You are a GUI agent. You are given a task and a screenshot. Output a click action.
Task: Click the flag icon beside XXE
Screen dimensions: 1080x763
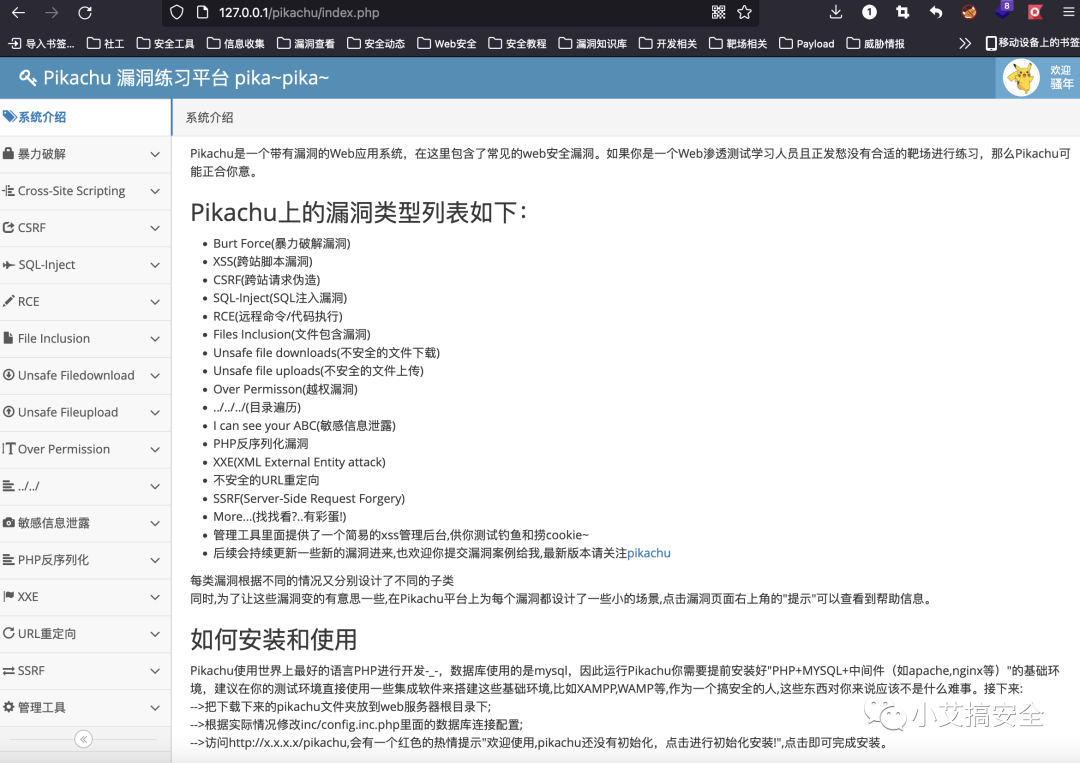click(8, 596)
